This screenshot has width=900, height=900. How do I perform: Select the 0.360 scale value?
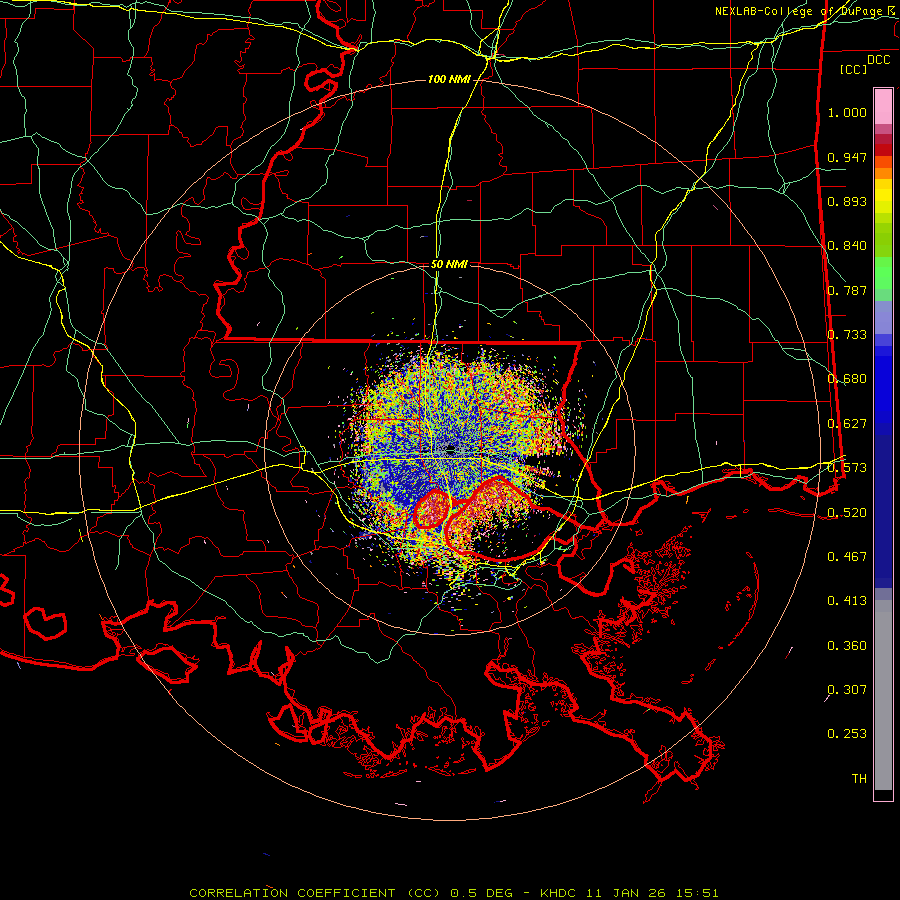[847, 646]
